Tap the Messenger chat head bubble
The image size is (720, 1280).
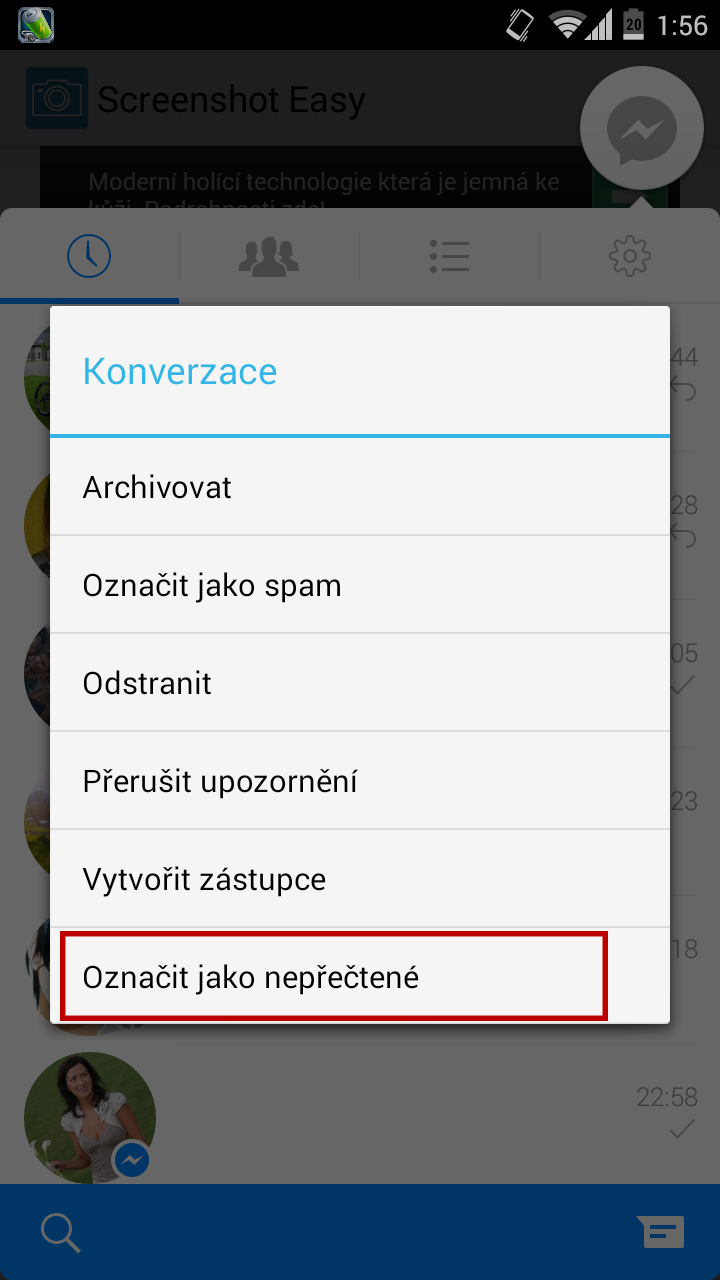(x=642, y=129)
